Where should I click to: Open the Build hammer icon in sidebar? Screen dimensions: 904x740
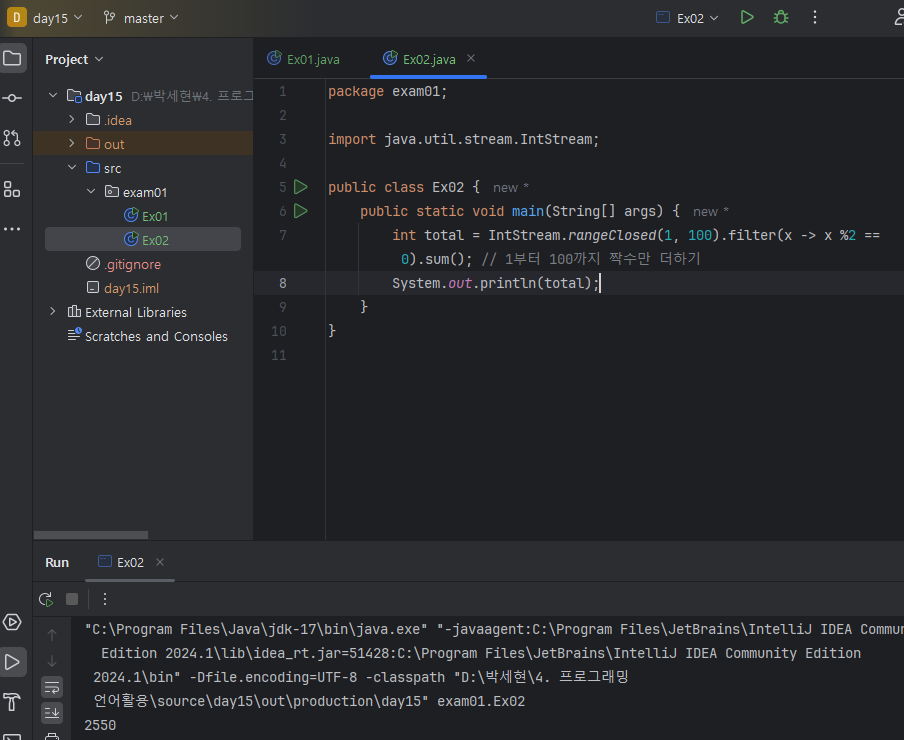click(12, 701)
